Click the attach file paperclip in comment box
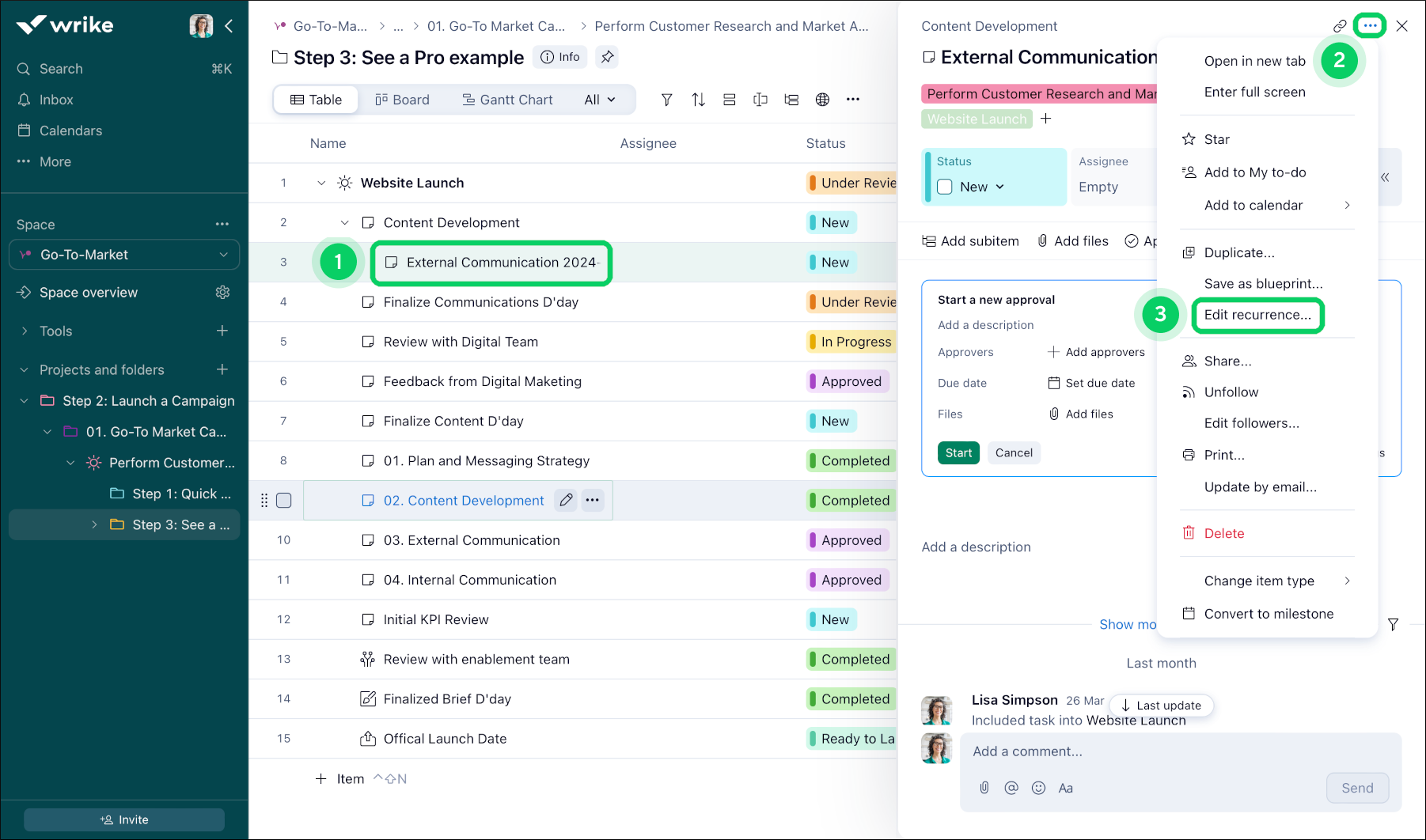 pyautogui.click(x=984, y=788)
